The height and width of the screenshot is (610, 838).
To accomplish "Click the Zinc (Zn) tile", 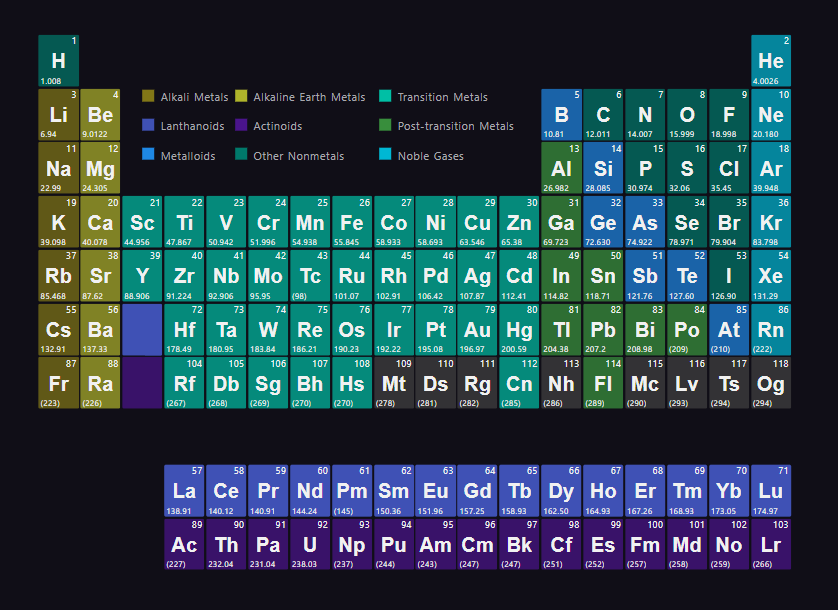I will [519, 222].
